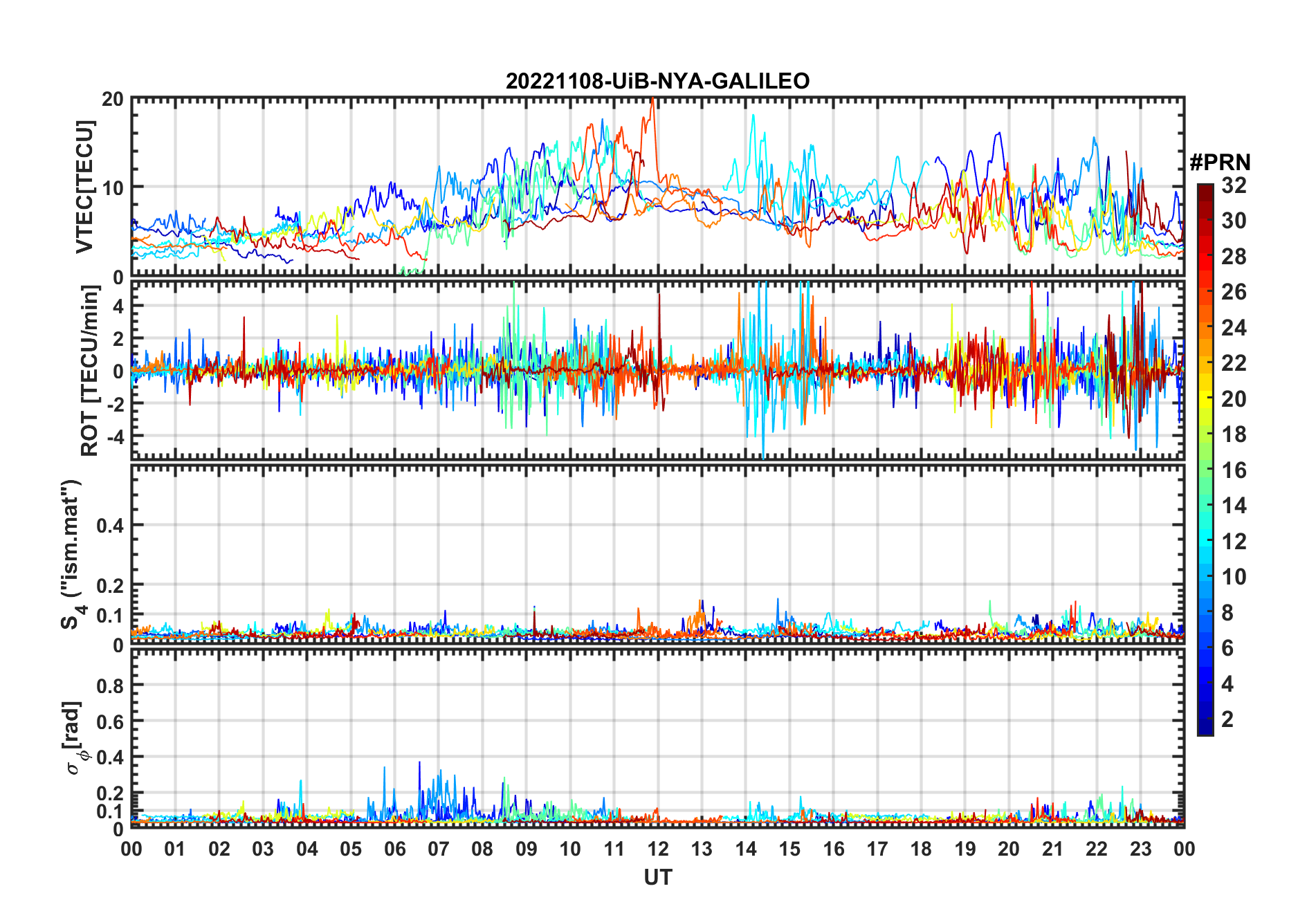Select colorbar tick label 2
The width and height of the screenshot is (1316, 920).
1227,719
